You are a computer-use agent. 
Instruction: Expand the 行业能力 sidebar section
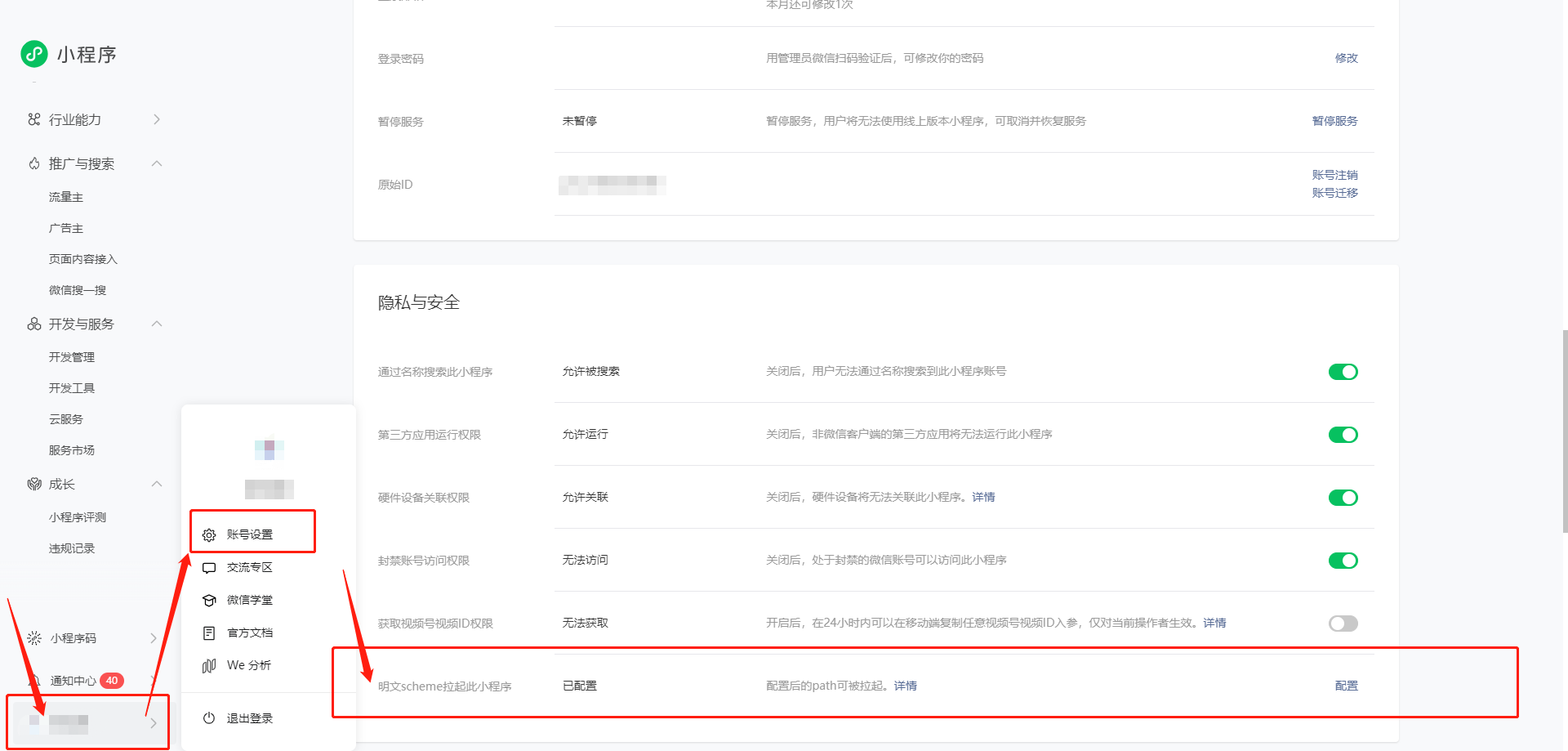[157, 119]
